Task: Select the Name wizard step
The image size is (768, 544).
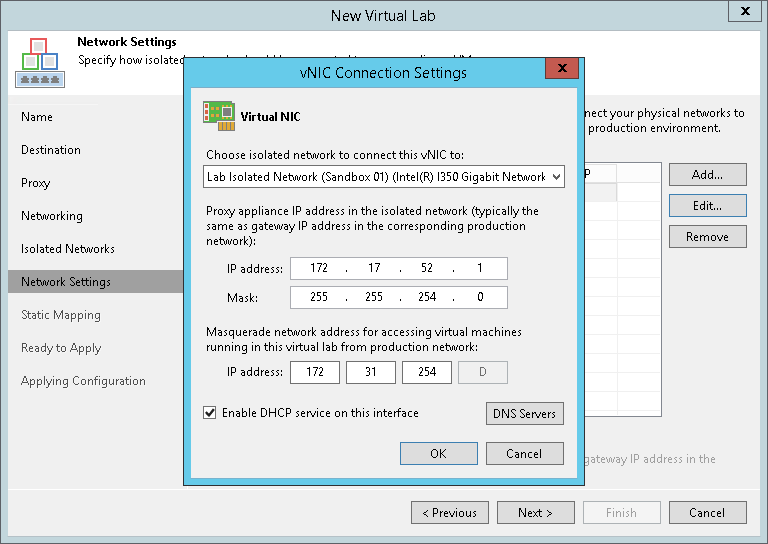Action: [37, 117]
